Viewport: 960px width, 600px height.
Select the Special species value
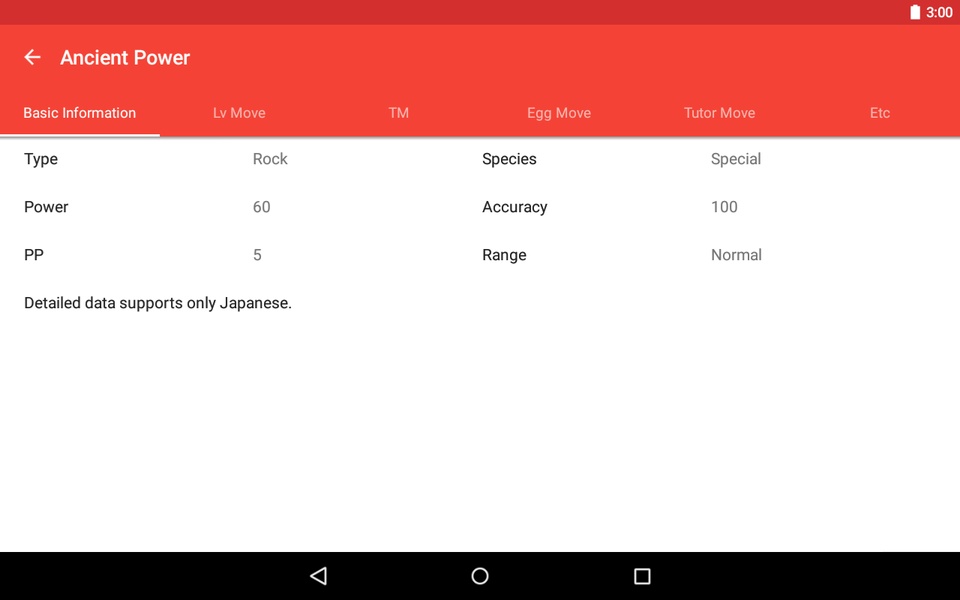736,159
